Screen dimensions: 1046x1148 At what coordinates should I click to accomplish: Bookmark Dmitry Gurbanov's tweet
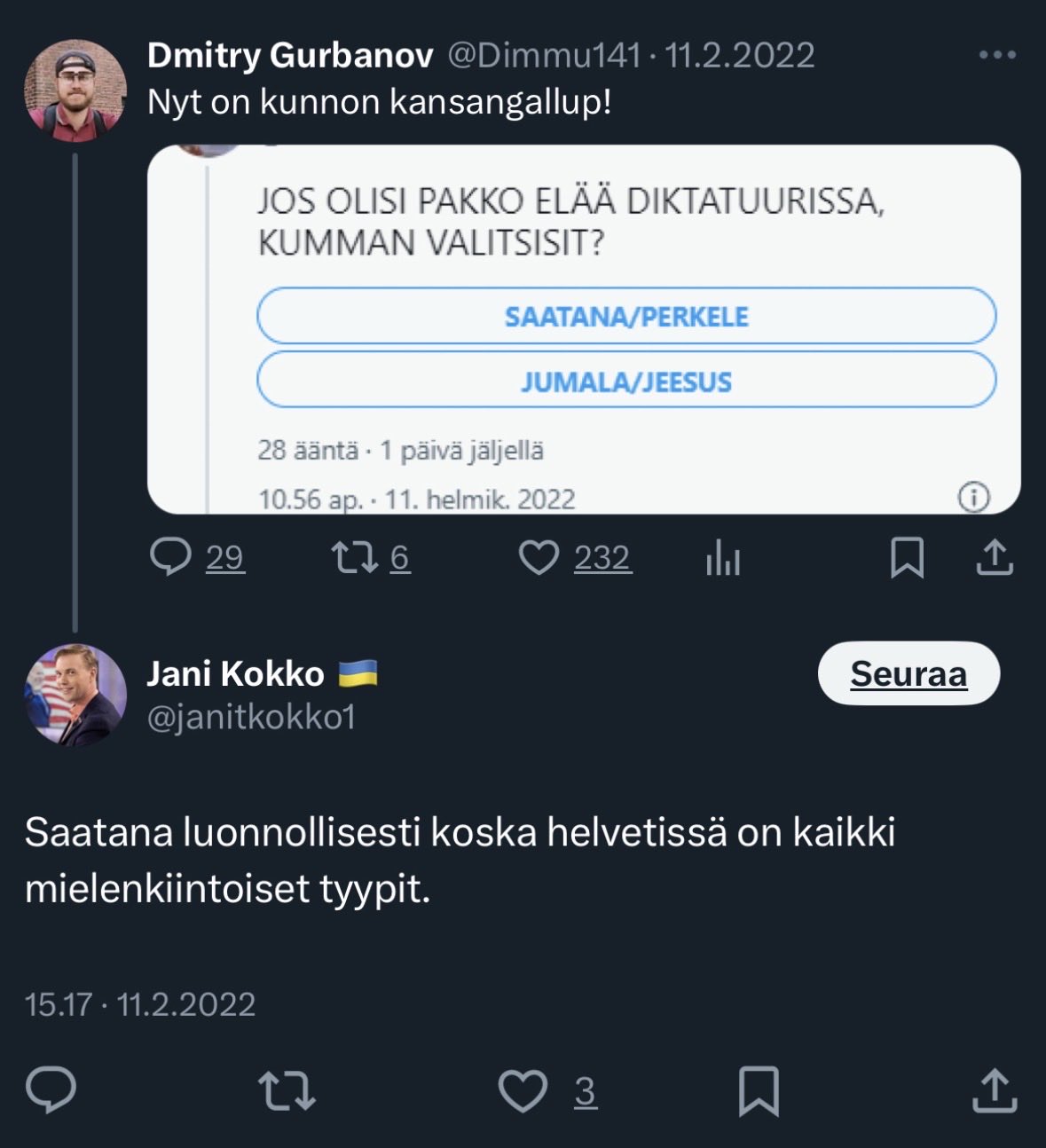pyautogui.click(x=907, y=558)
